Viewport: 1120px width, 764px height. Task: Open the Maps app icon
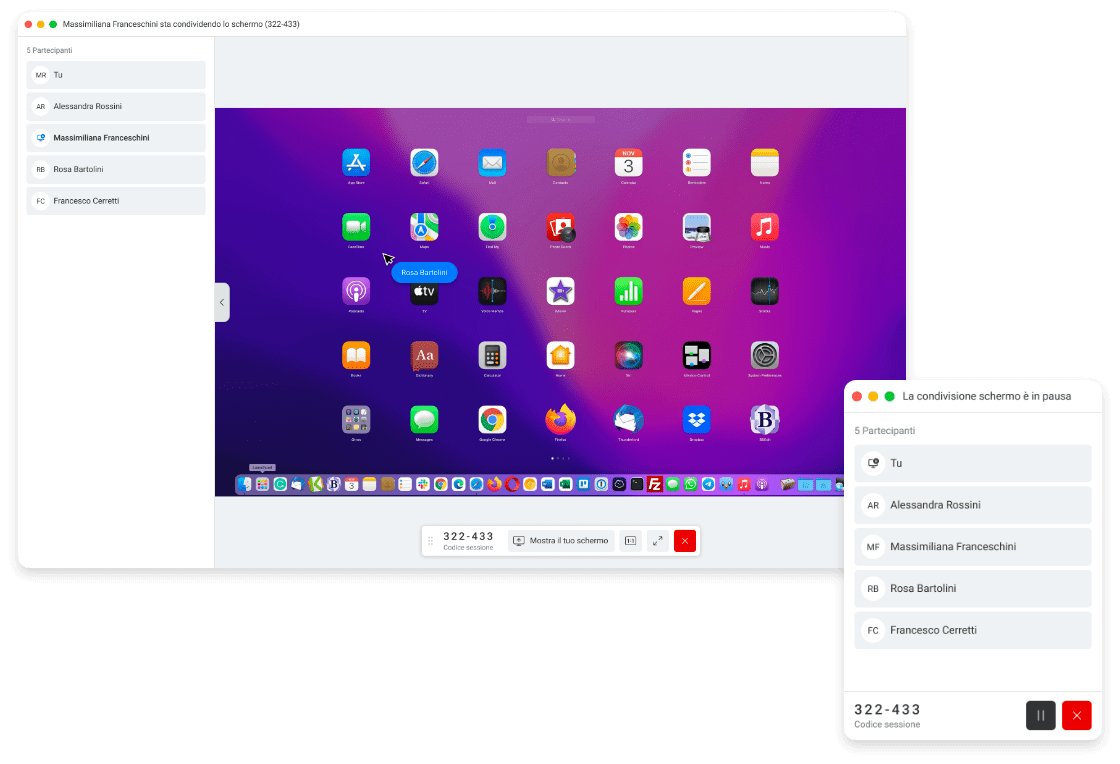pyautogui.click(x=424, y=227)
